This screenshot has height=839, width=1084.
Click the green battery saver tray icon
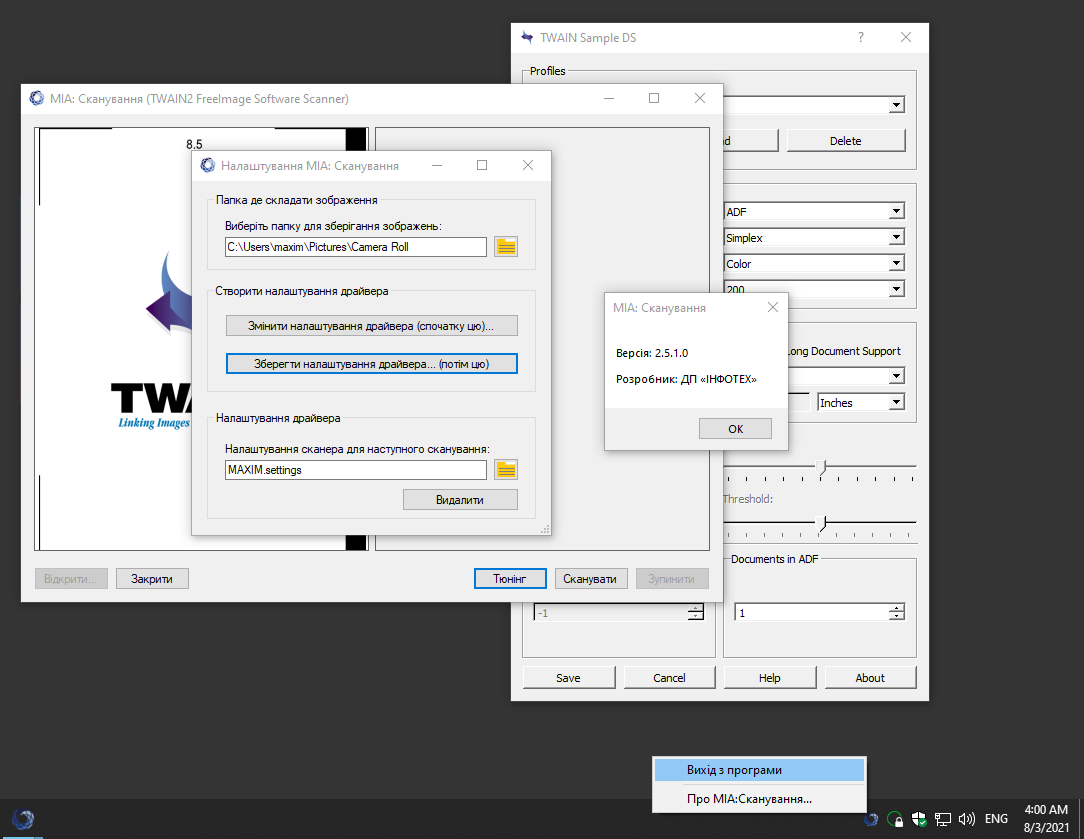(895, 819)
